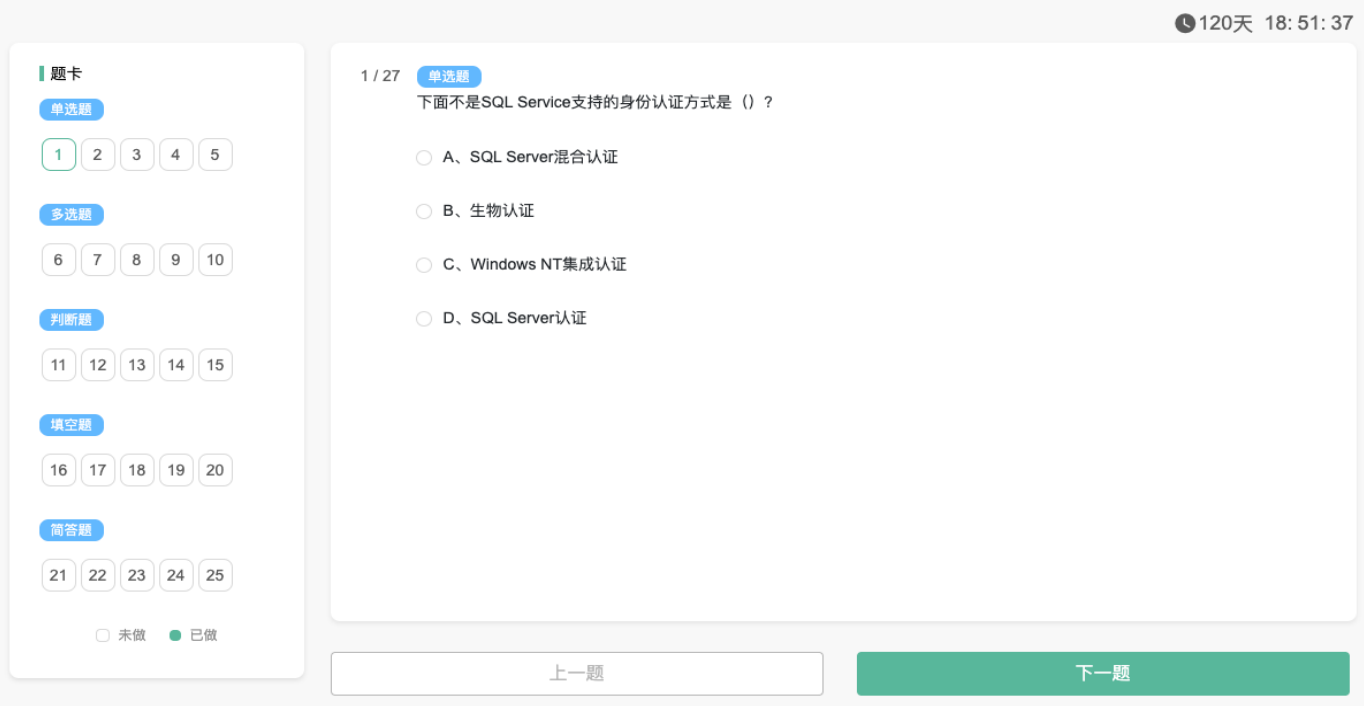Click the green 已做 legend dot
This screenshot has width=1364, height=706.
175,635
